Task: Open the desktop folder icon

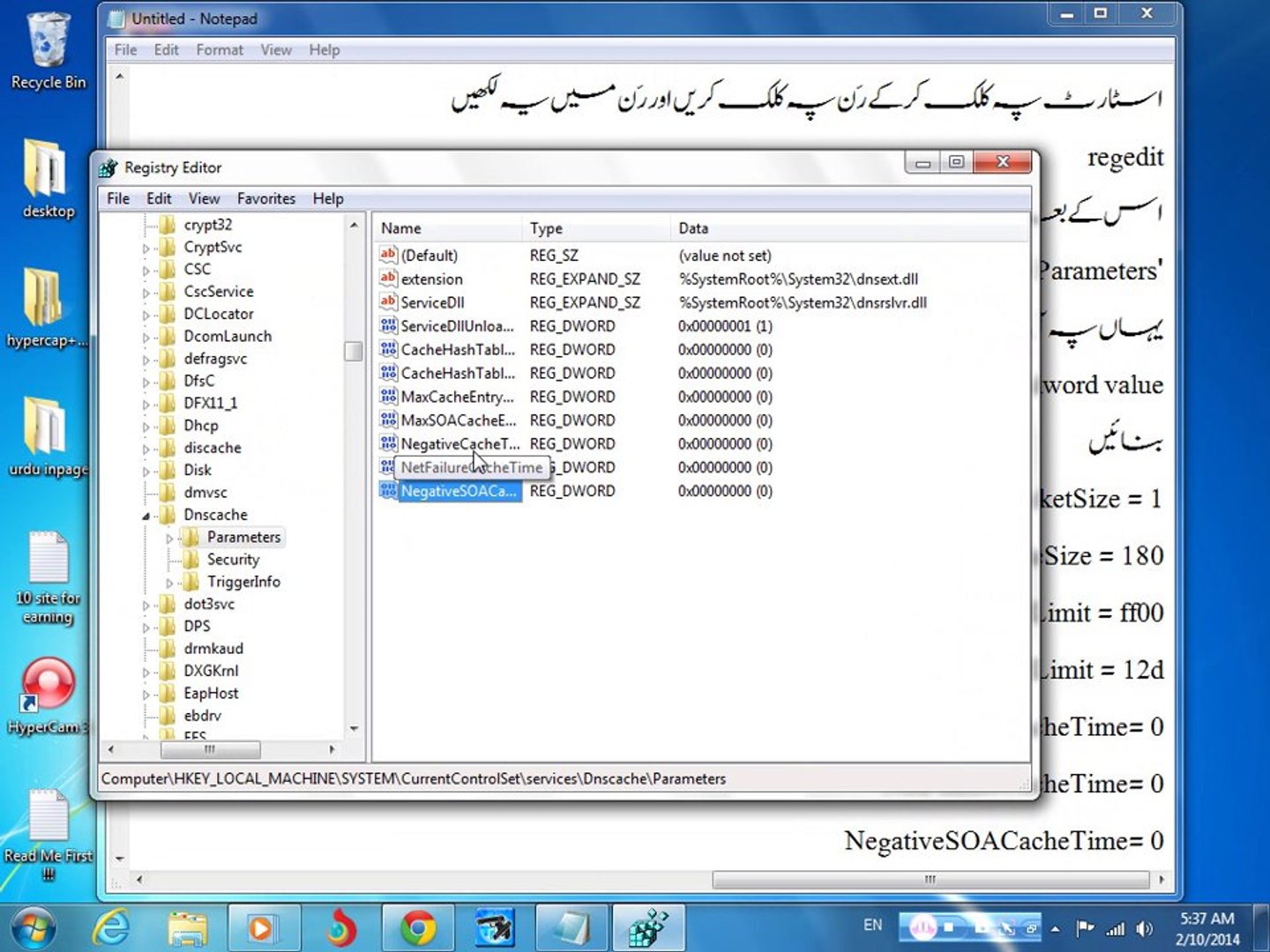Action: [x=48, y=179]
